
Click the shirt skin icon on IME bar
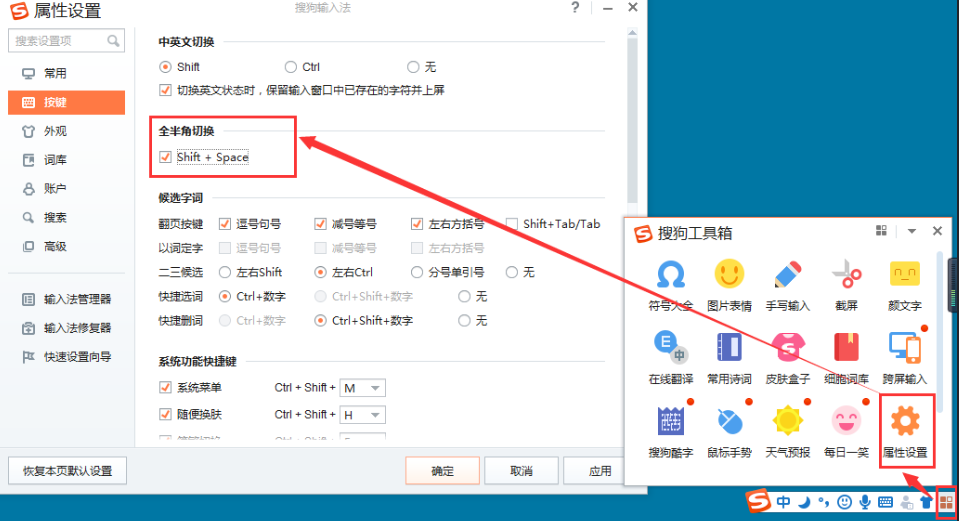click(926, 503)
